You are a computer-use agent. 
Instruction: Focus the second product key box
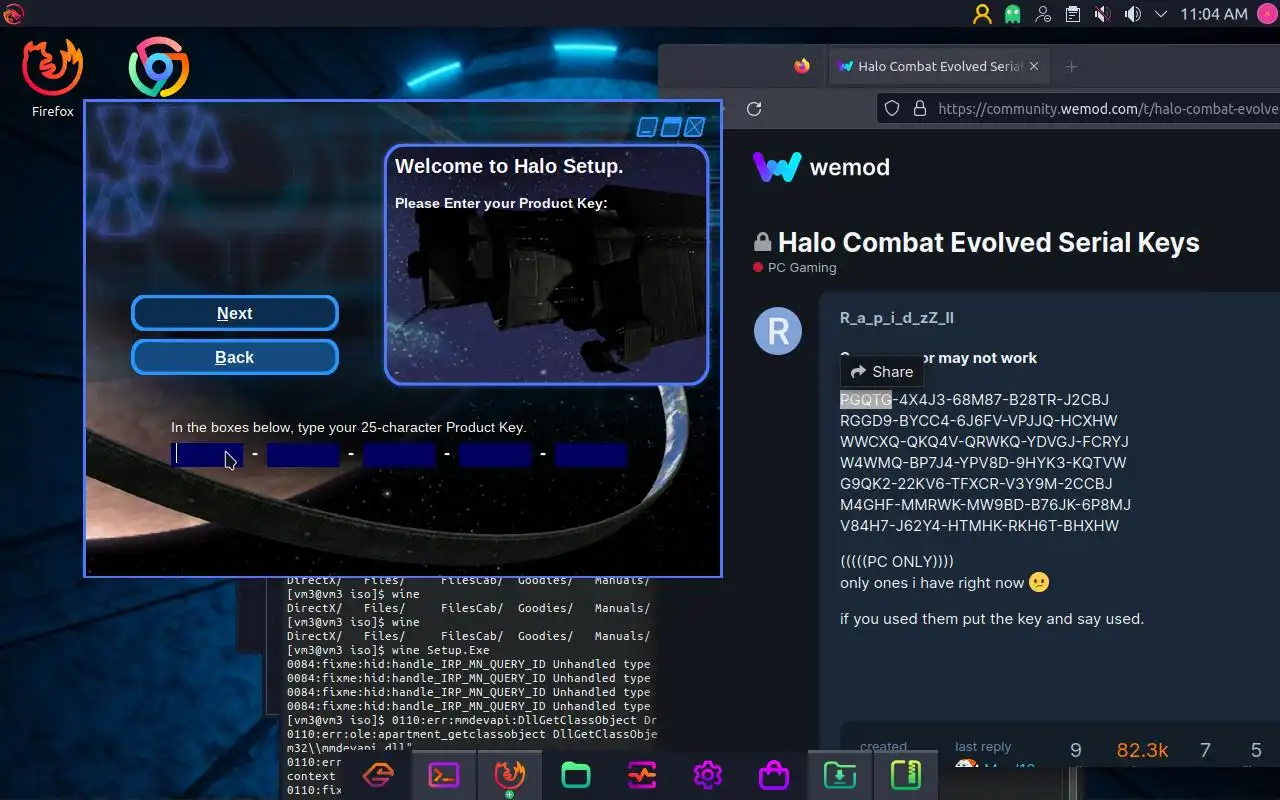click(x=303, y=455)
